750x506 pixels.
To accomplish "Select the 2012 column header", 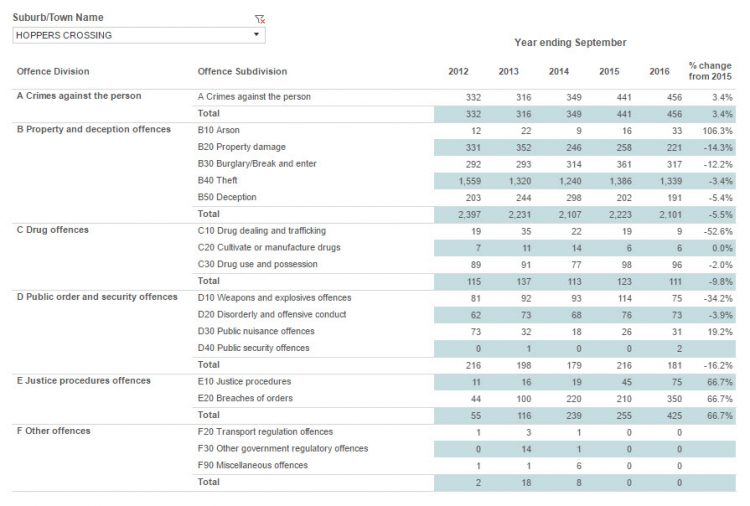I will 458,71.
